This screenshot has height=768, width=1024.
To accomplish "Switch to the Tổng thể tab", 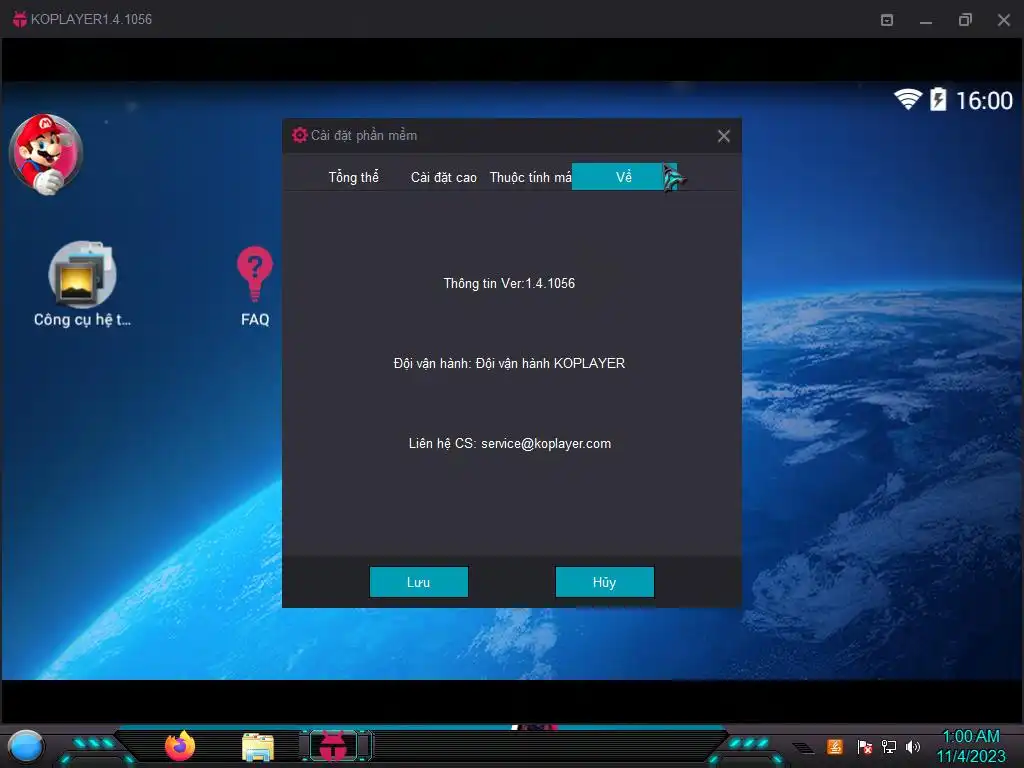I will 353,177.
